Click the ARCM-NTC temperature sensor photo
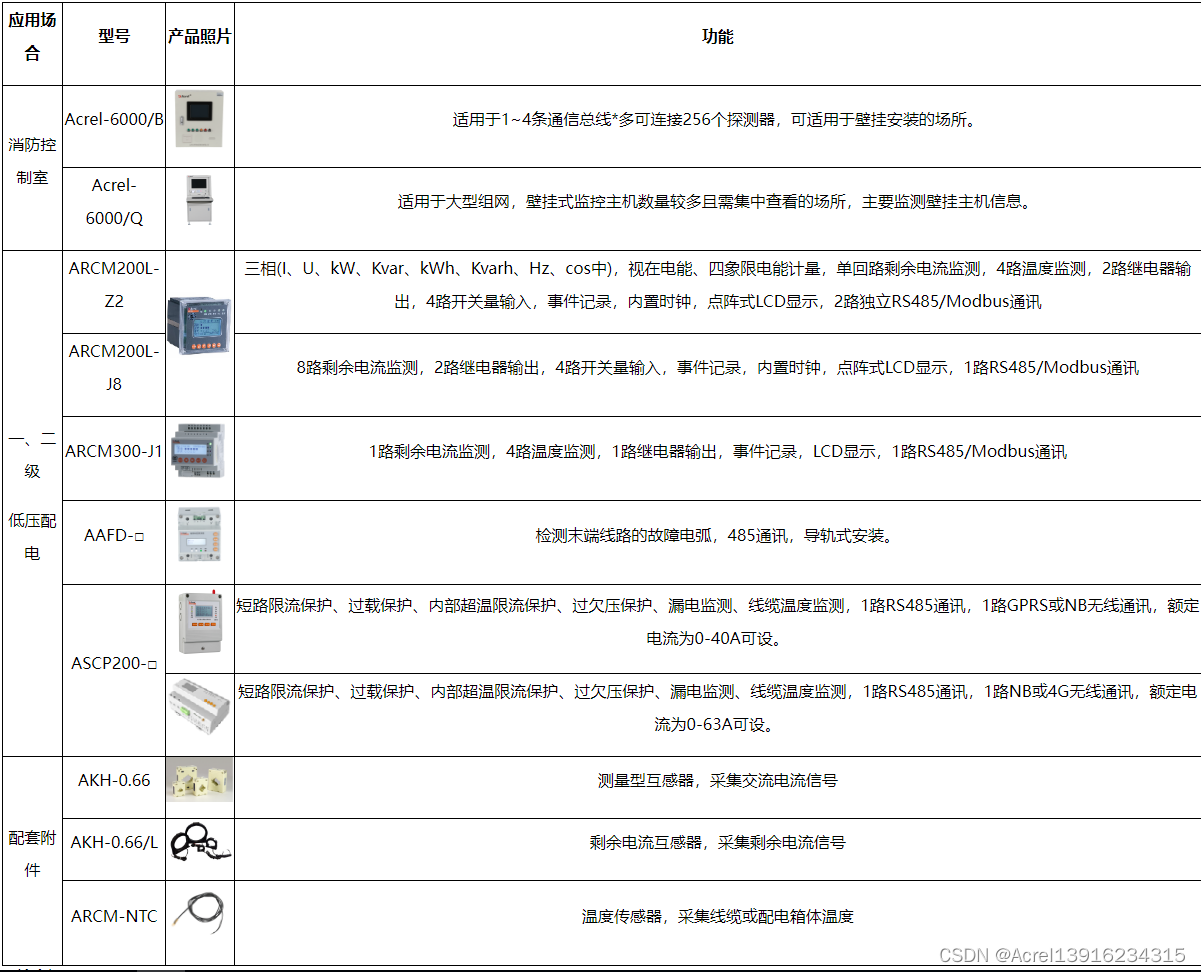 198,915
